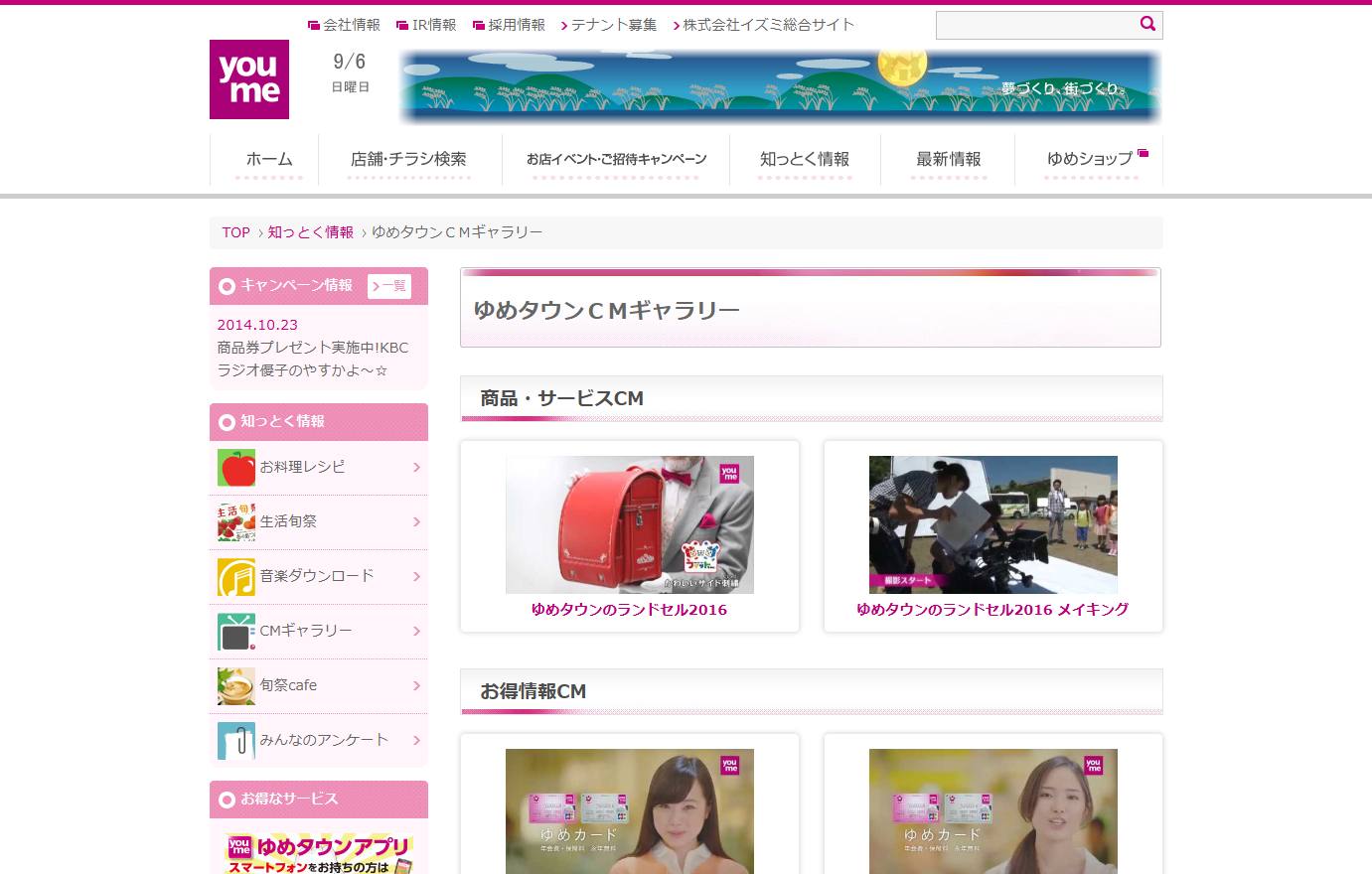Click chevron on 旬祭cafe row
Viewport: 1372px width, 874px height.
pyautogui.click(x=416, y=685)
